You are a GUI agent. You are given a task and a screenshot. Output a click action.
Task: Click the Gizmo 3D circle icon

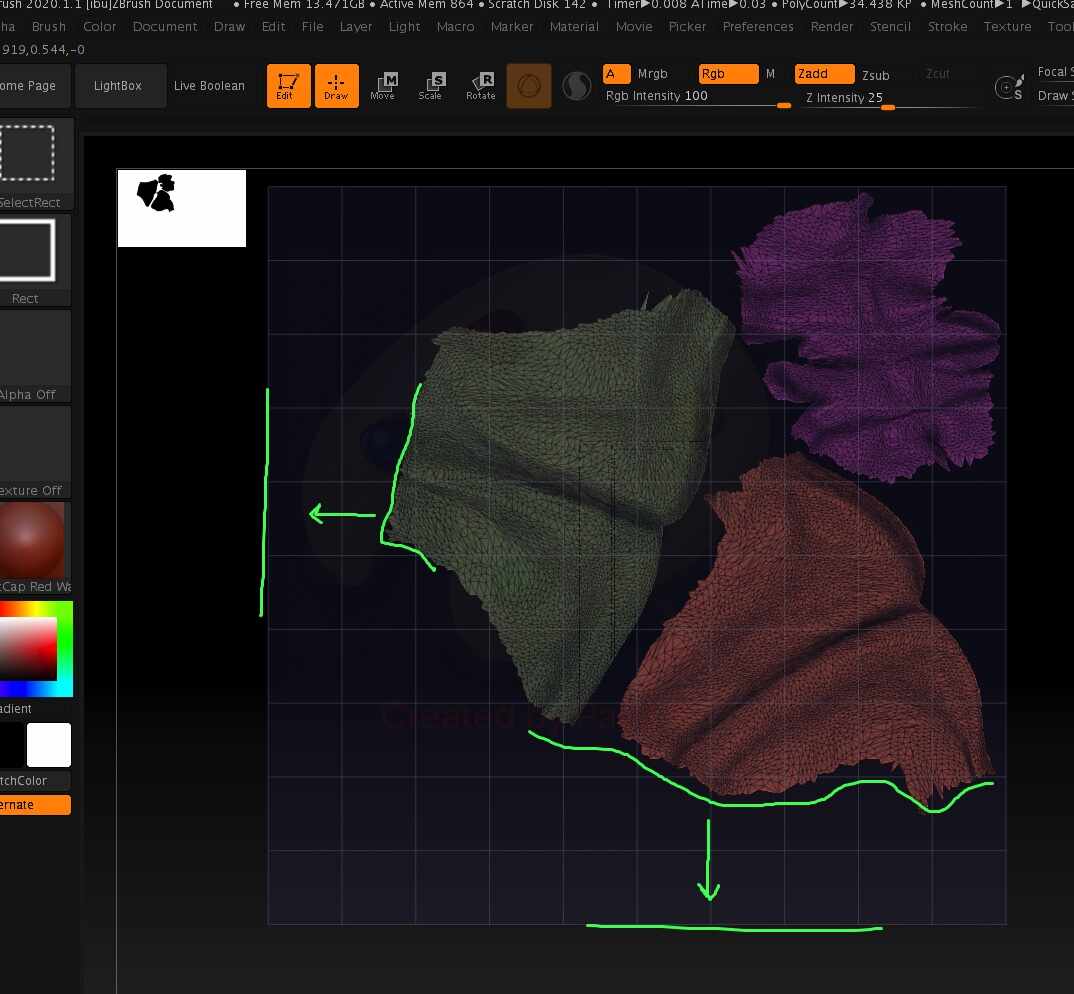(x=529, y=86)
